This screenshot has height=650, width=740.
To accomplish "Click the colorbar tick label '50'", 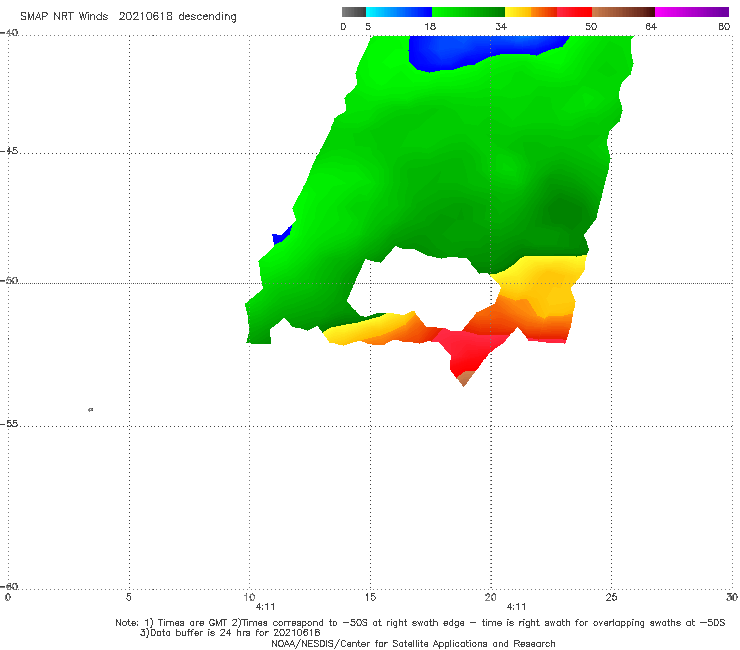I will point(591,27).
